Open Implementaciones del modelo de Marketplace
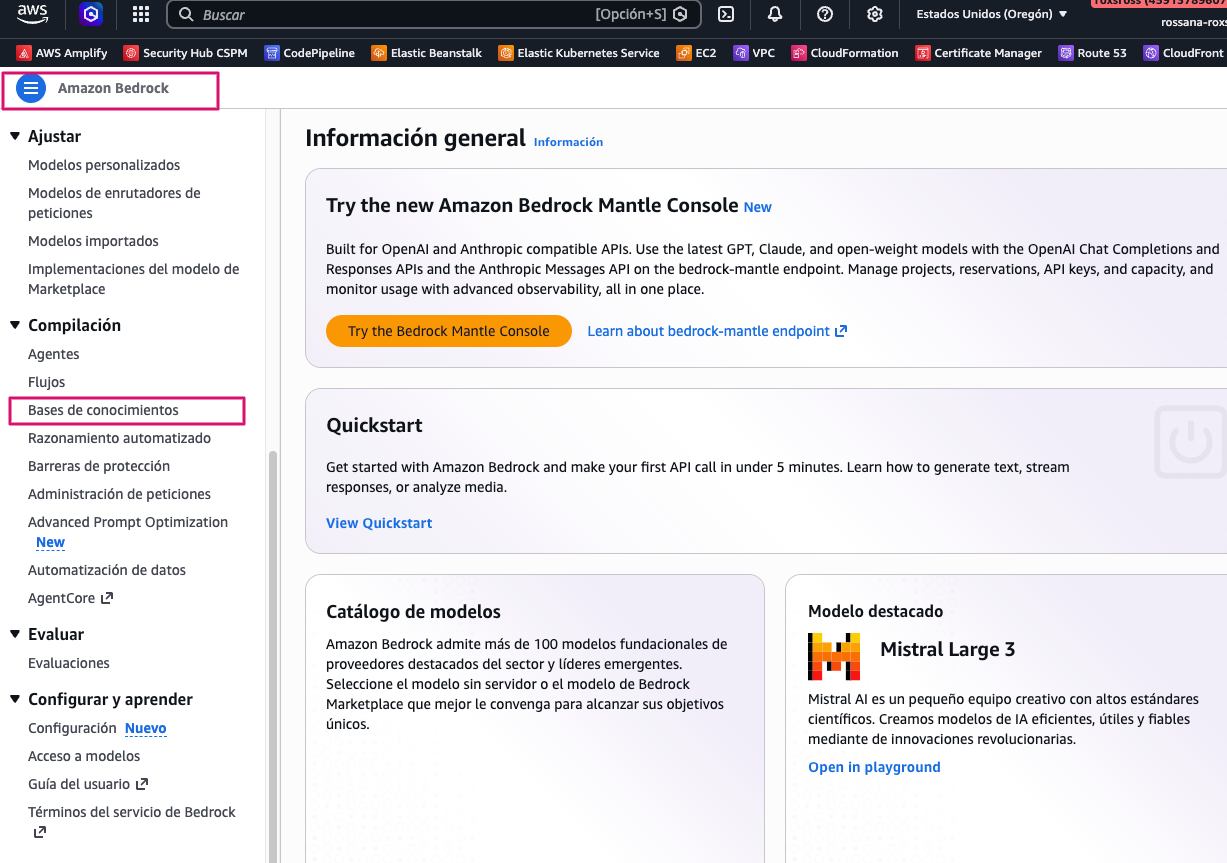 [x=134, y=279]
